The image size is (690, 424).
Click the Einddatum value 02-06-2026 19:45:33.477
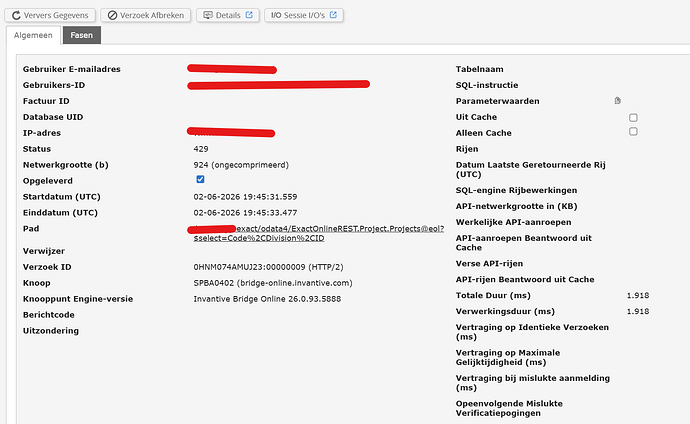(245, 212)
